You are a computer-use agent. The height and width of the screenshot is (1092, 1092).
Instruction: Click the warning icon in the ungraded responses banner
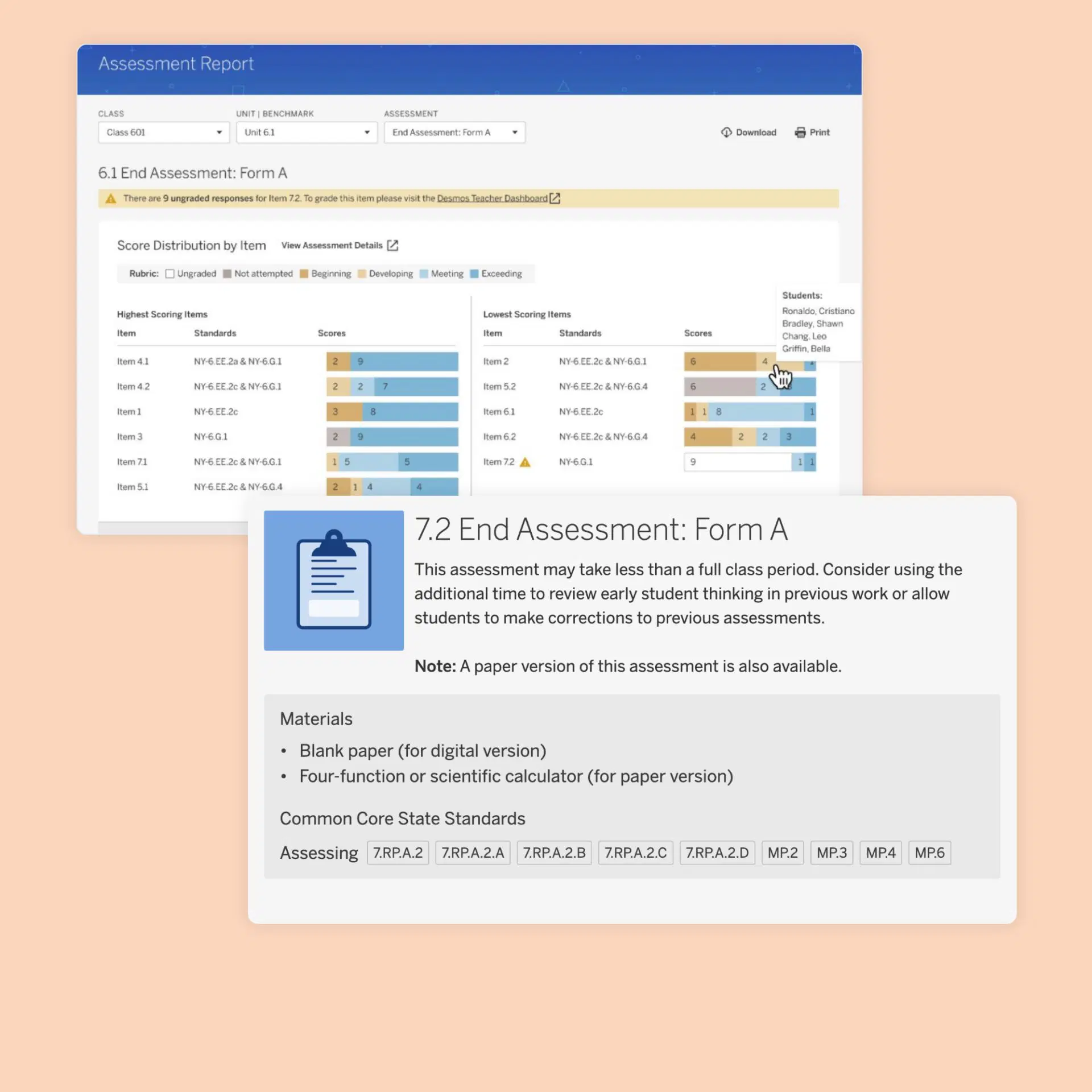[x=111, y=198]
